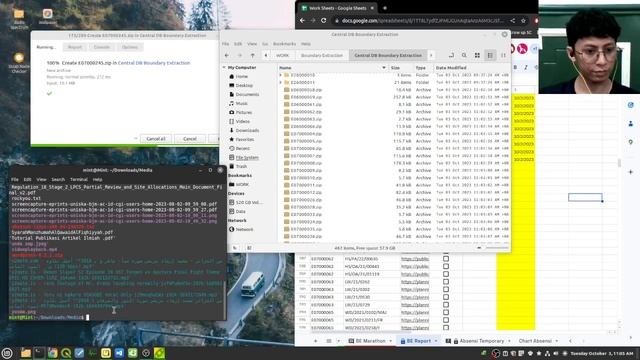Image resolution: width=640 pixels, height=360 pixels.
Task: Go forward in the file manager
Action: 240,56
